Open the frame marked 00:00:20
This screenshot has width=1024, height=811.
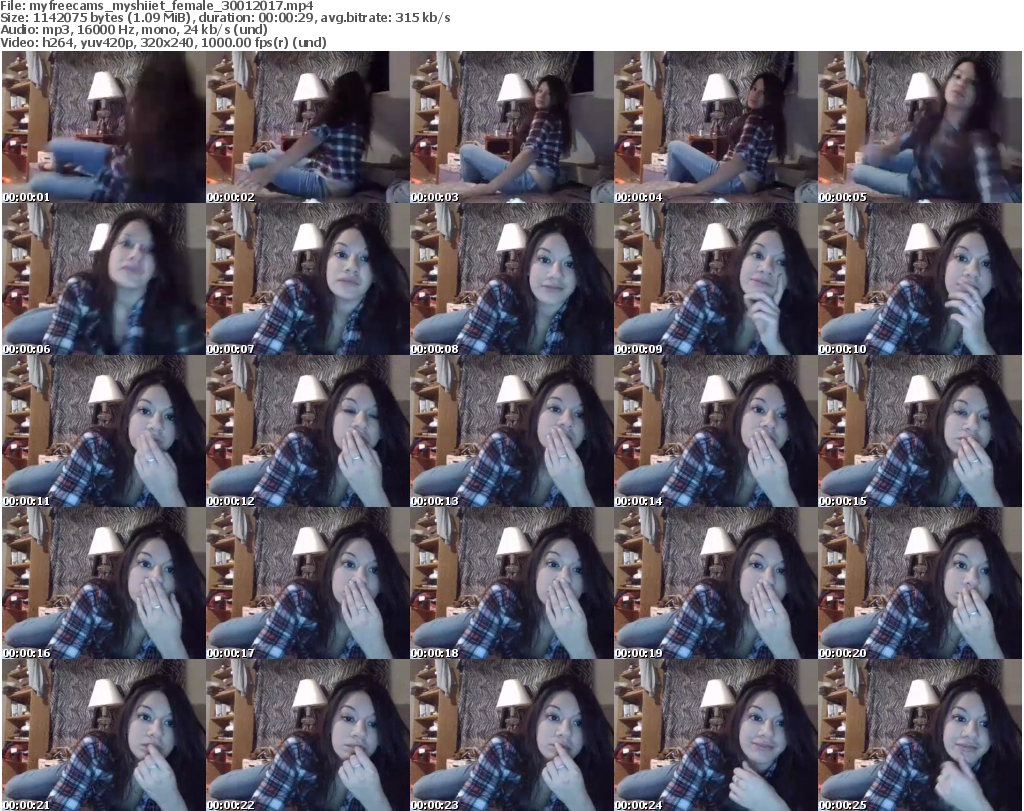pos(920,583)
